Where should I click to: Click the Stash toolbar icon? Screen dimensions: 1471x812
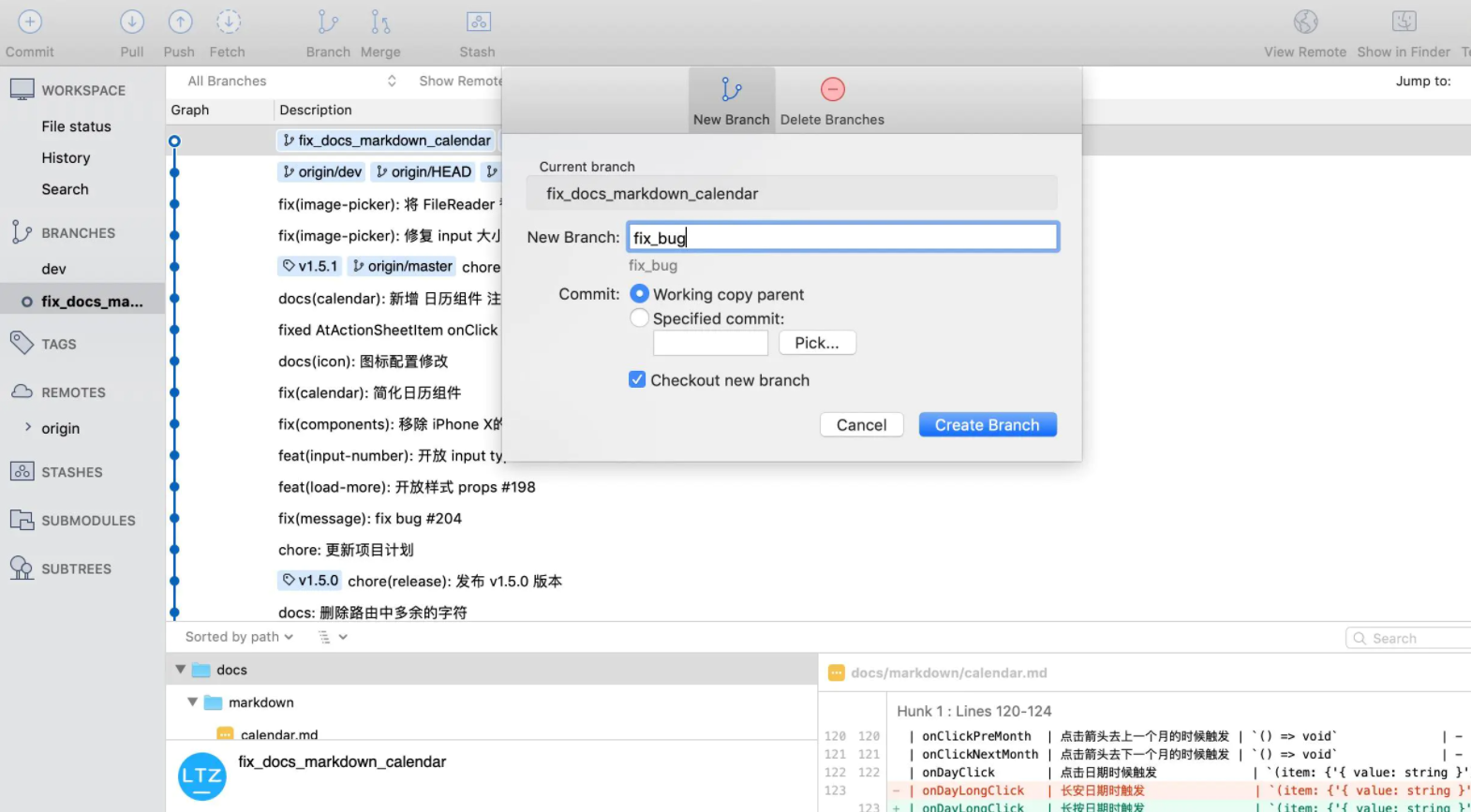point(478,22)
